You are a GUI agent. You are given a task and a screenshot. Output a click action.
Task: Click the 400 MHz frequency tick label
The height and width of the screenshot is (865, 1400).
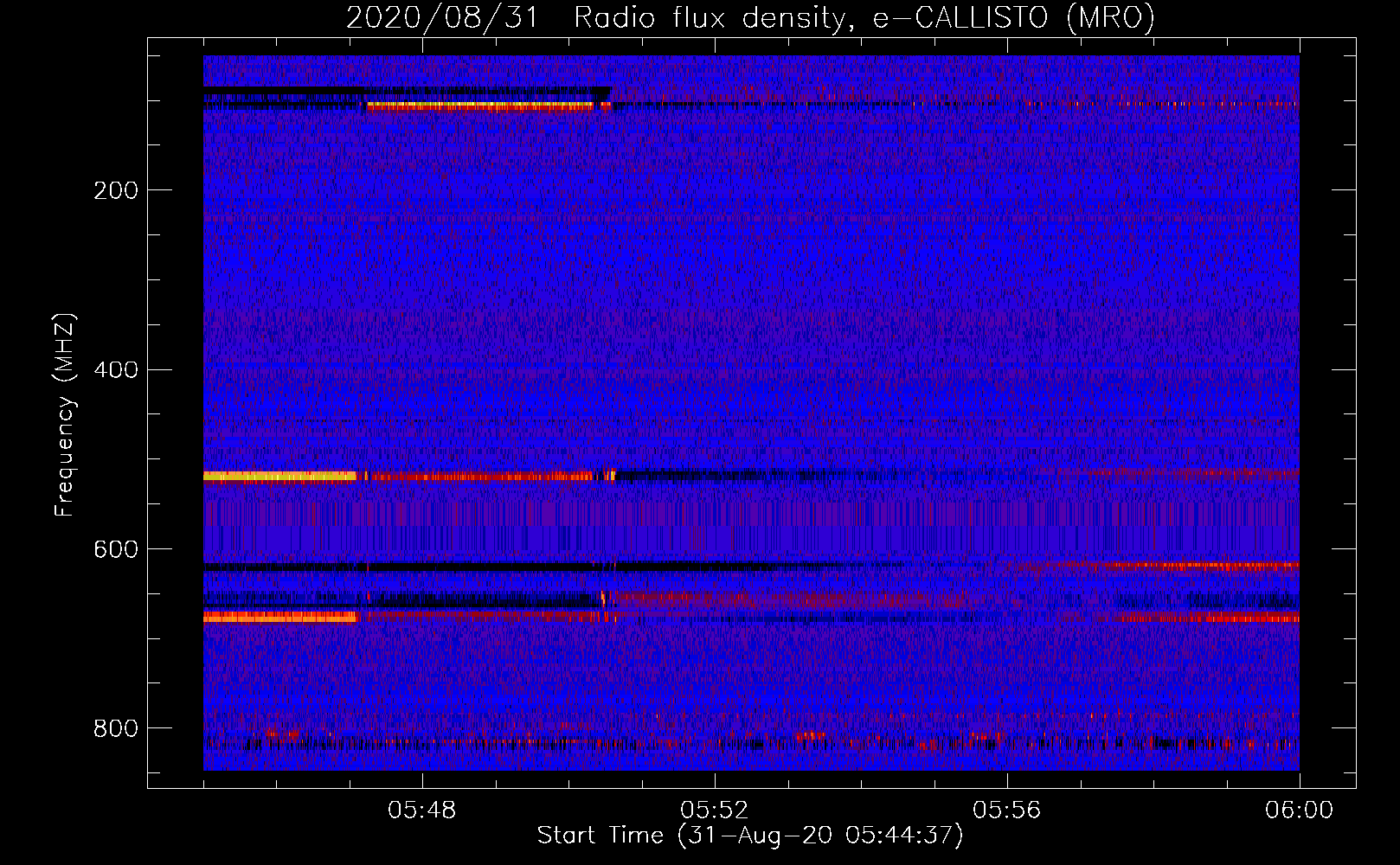[x=116, y=370]
